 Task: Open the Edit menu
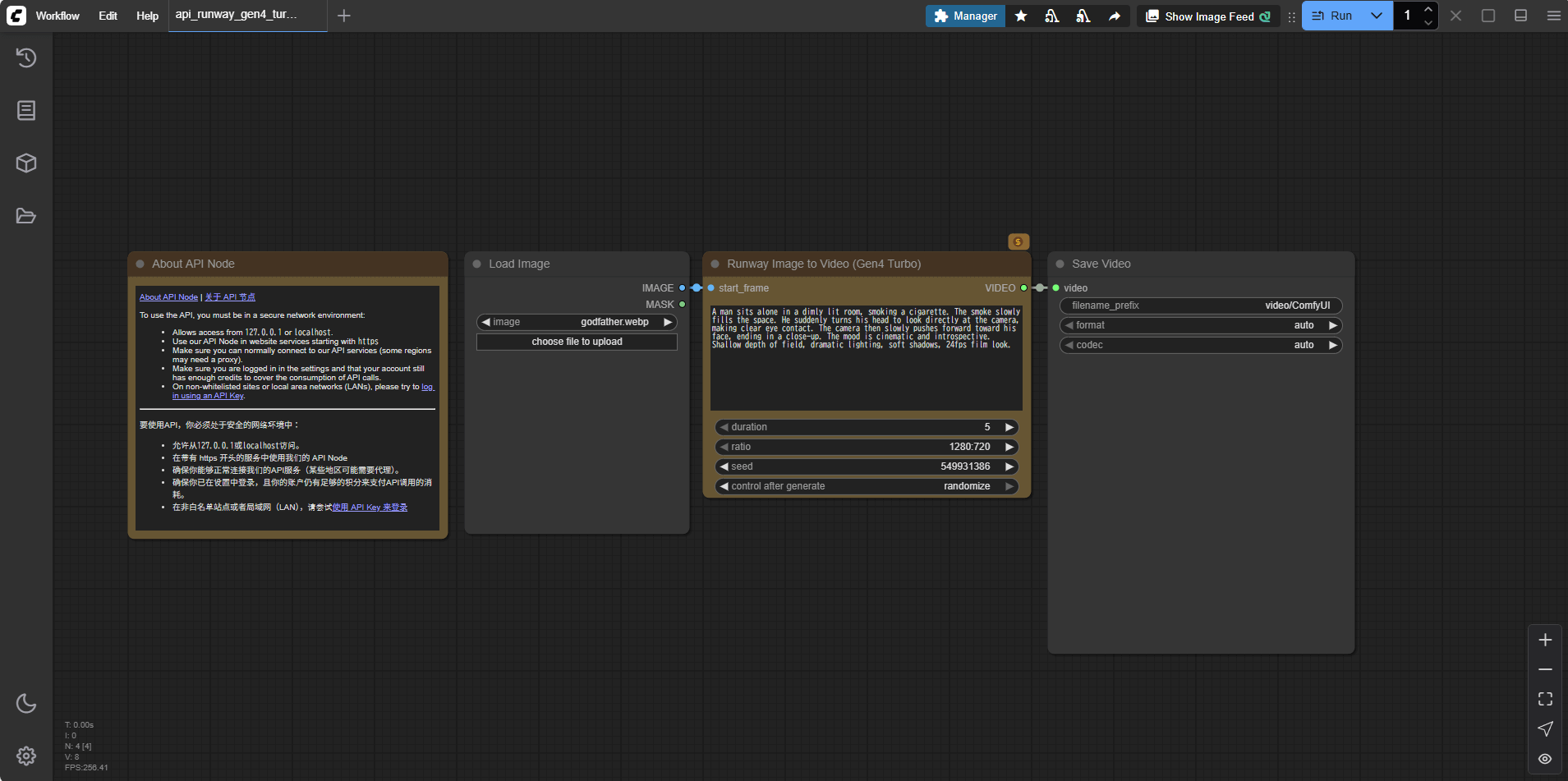point(108,16)
